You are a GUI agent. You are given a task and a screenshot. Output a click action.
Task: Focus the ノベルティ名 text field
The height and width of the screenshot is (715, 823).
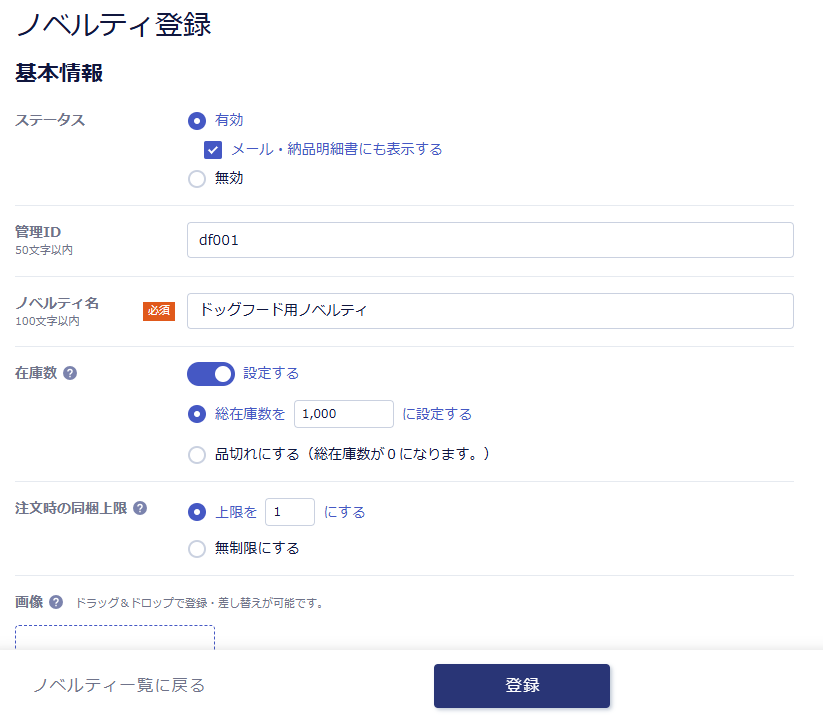coord(490,311)
